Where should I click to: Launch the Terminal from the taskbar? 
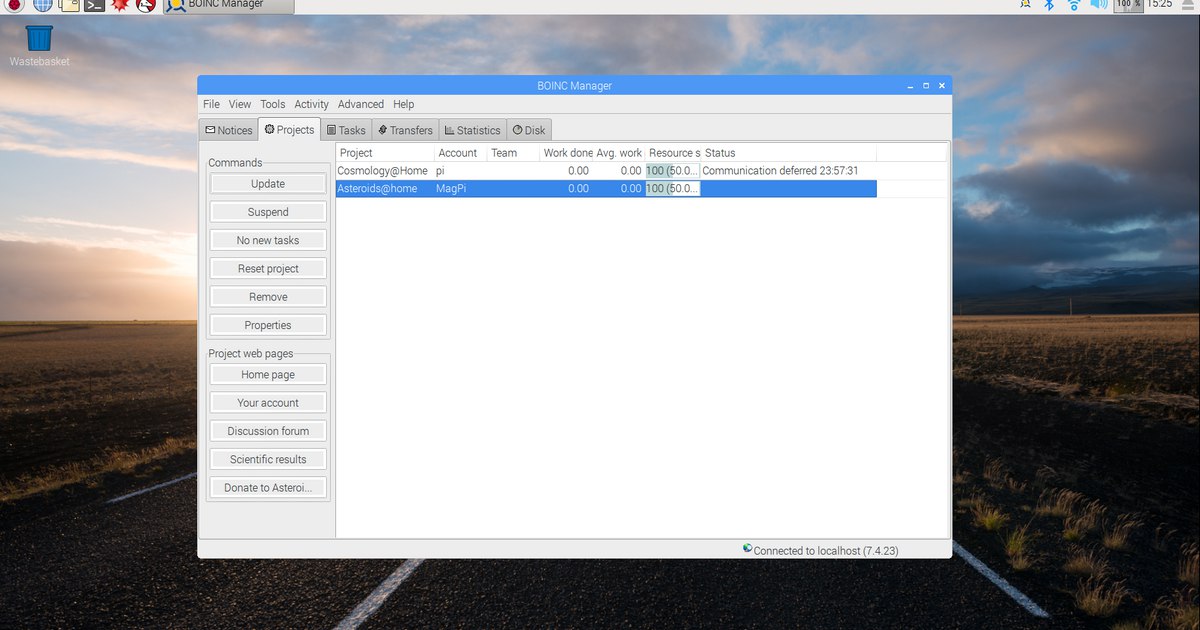pyautogui.click(x=94, y=4)
